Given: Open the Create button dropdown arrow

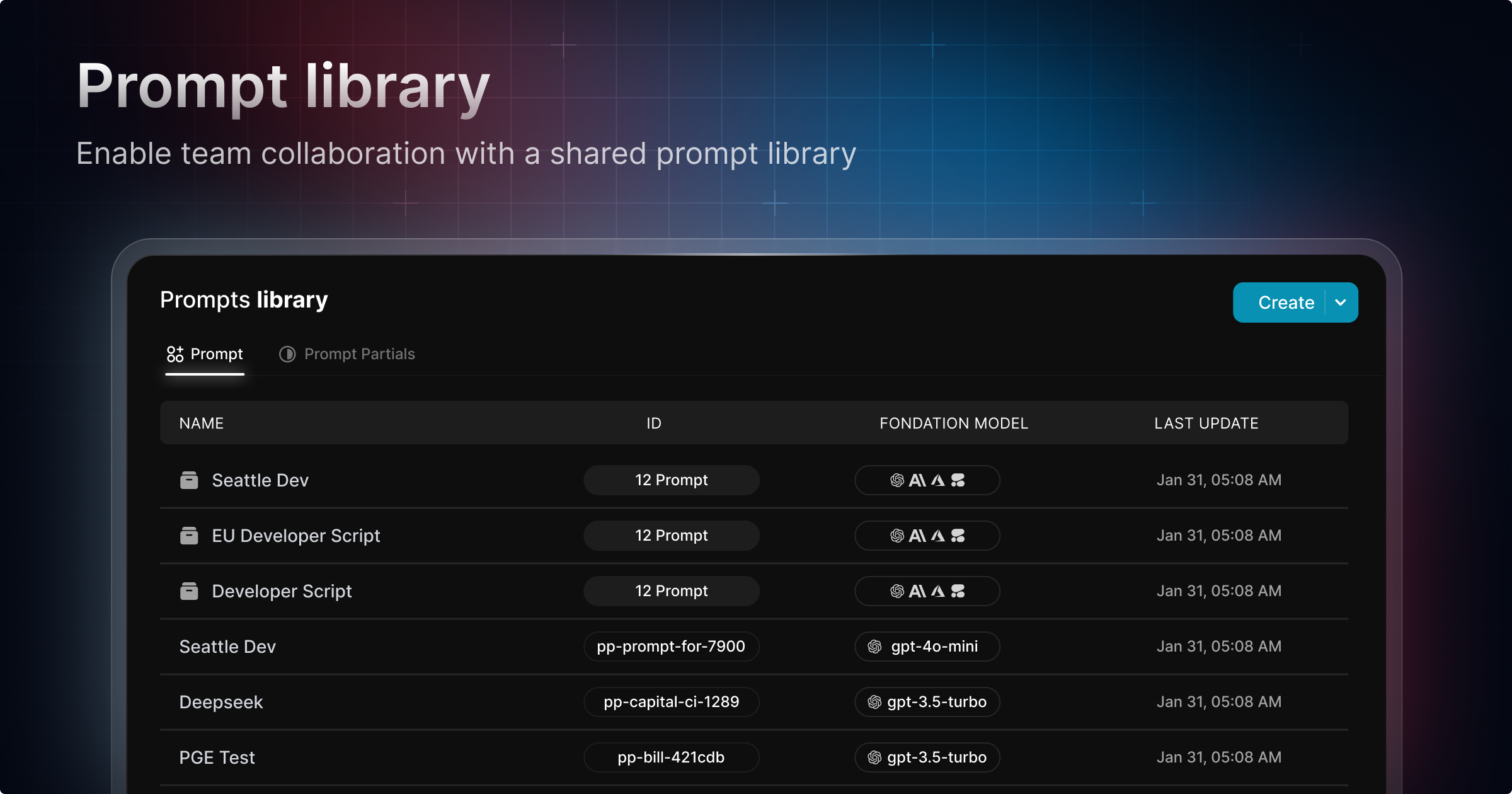Looking at the screenshot, I should pyautogui.click(x=1341, y=302).
